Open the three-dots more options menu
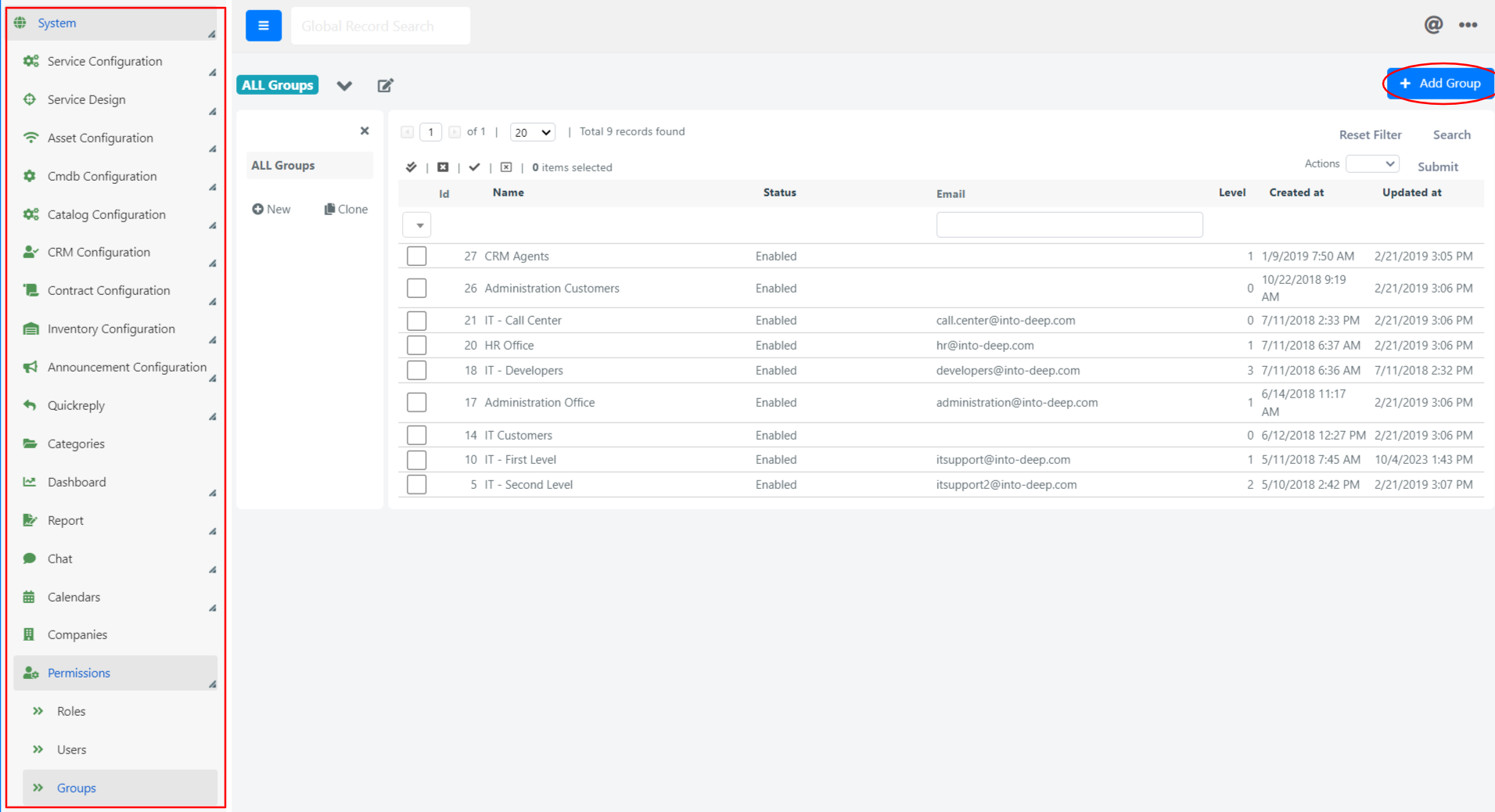Viewport: 1495px width, 812px height. pos(1468,25)
